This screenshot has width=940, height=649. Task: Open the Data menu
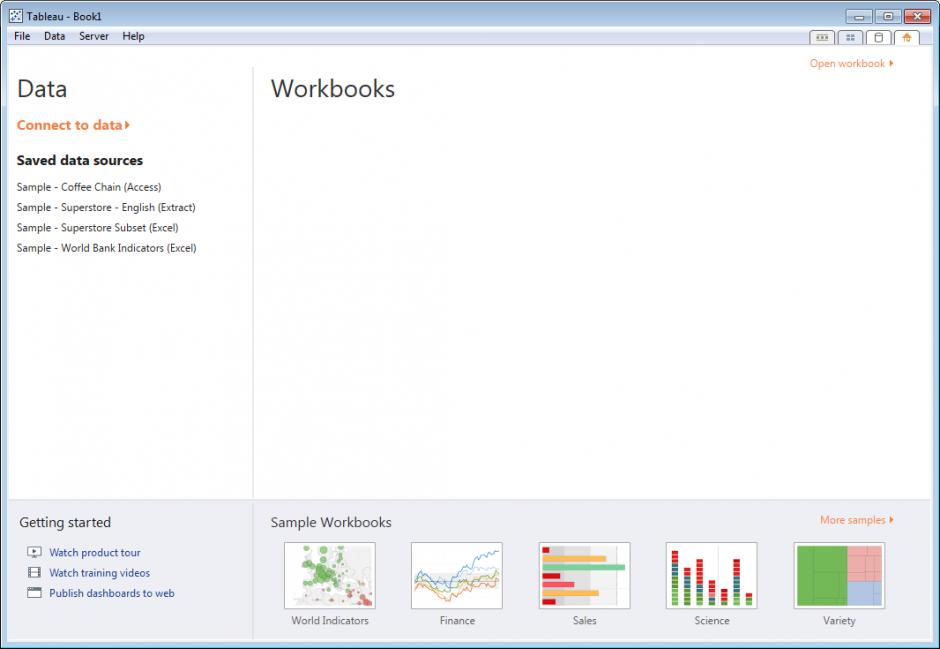[55, 36]
